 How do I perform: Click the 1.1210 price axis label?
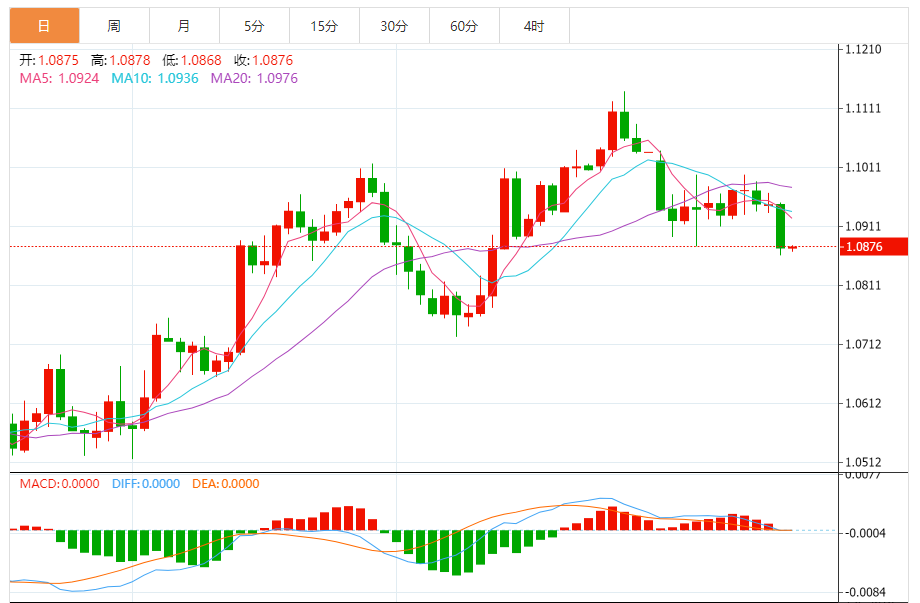[x=863, y=49]
